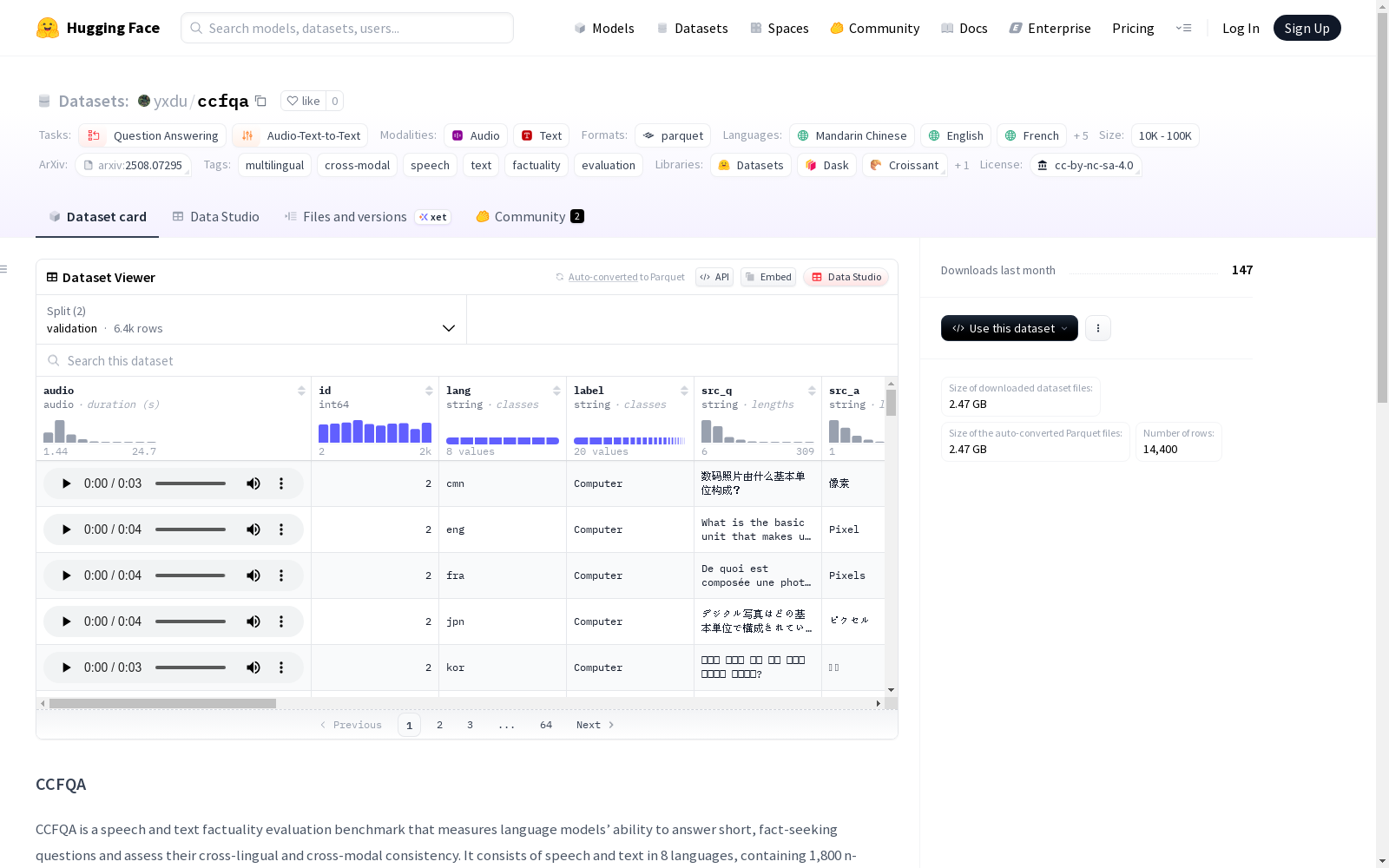The height and width of the screenshot is (868, 1389).
Task: Play the audio in the jpn row
Action: [66, 621]
